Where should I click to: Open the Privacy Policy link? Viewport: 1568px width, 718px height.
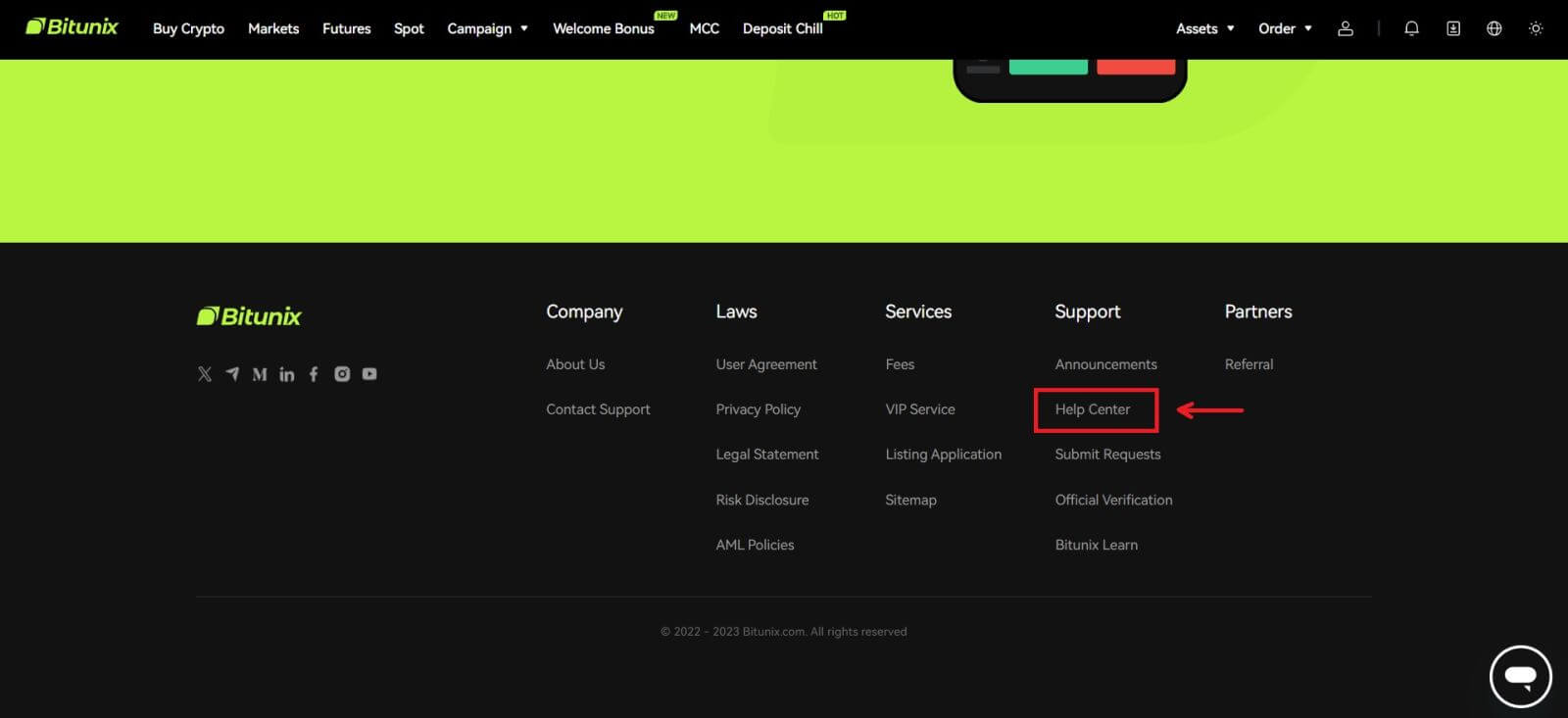(x=759, y=409)
